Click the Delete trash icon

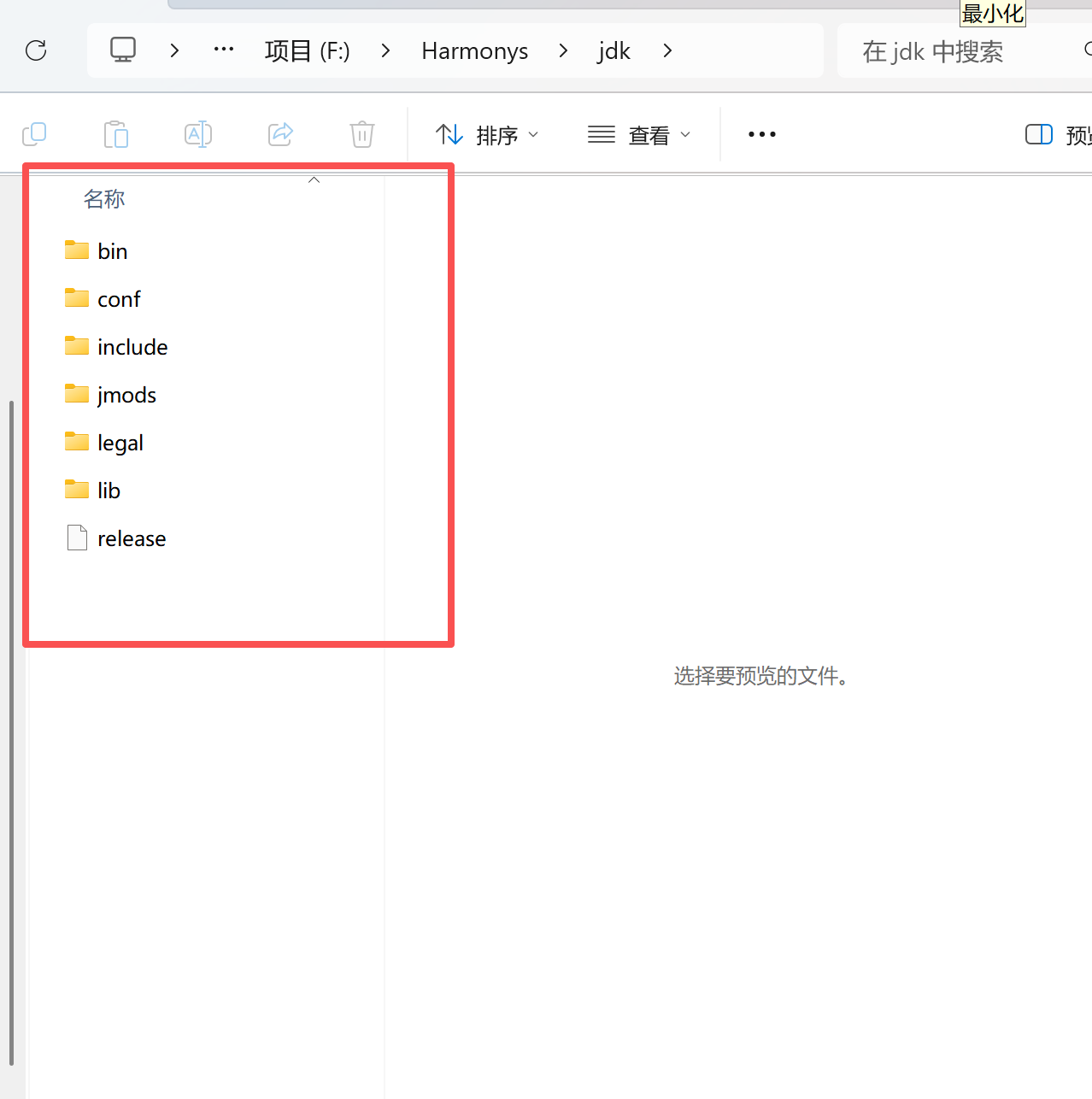coord(361,134)
